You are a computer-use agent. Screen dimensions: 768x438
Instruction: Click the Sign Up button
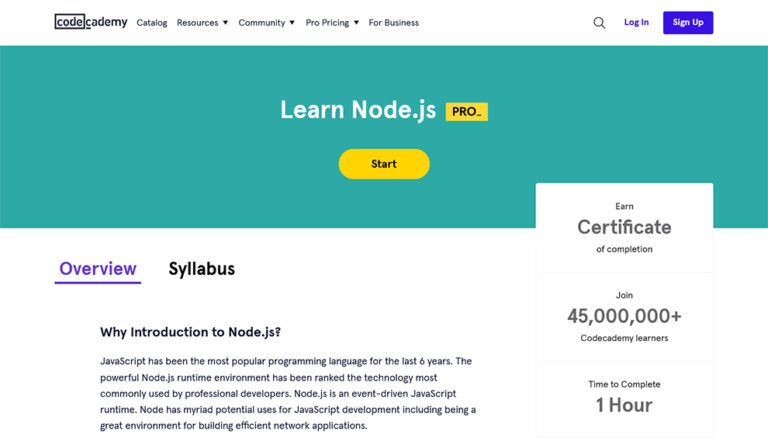click(688, 23)
